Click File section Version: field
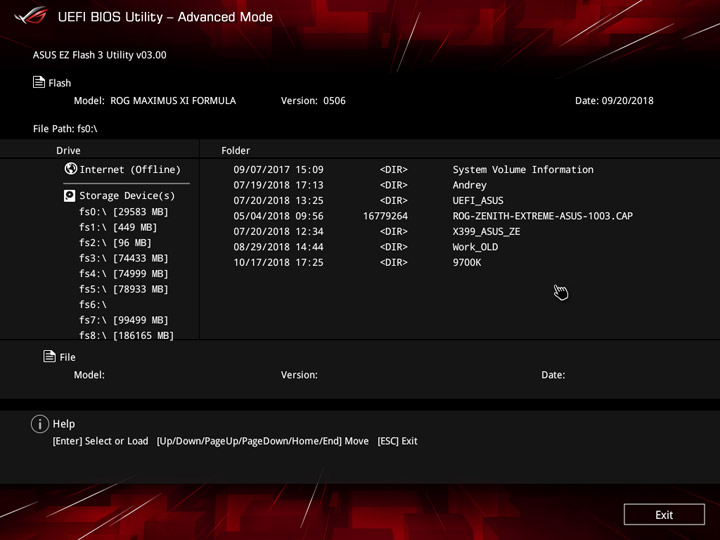Viewport: 720px width, 540px height. coord(299,375)
